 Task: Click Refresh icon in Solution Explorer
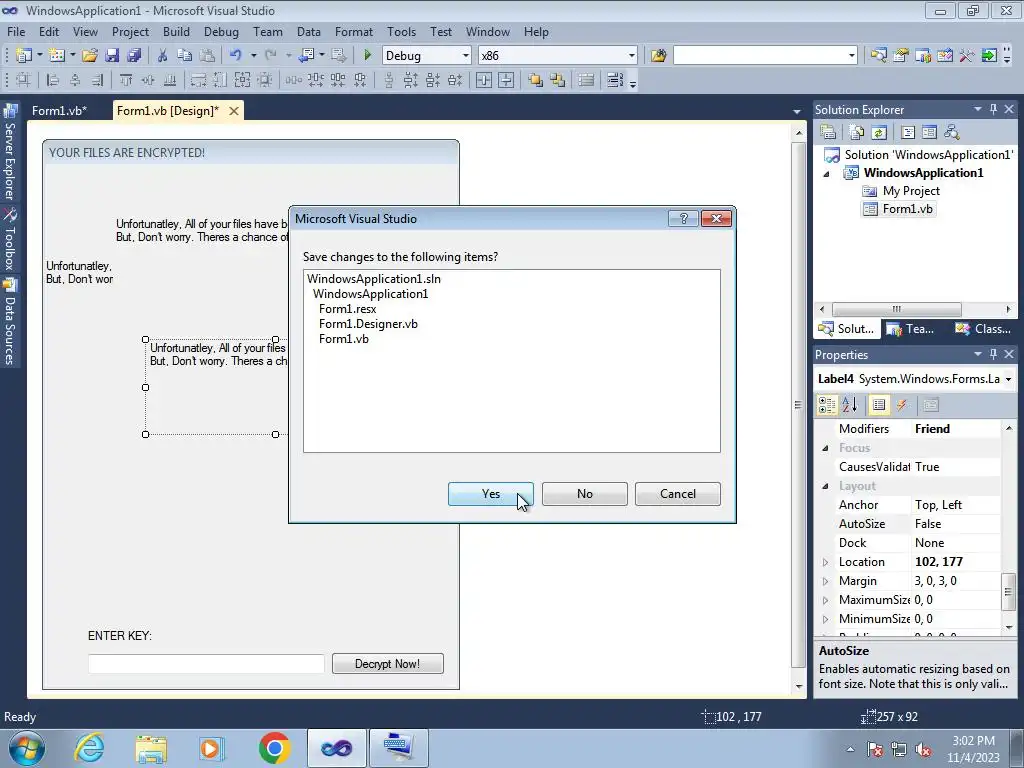(x=879, y=133)
